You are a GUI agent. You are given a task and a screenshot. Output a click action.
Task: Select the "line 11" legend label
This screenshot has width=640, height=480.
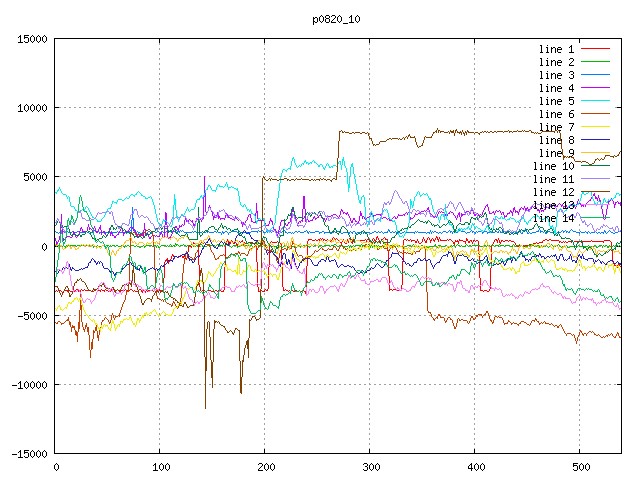tap(553, 179)
